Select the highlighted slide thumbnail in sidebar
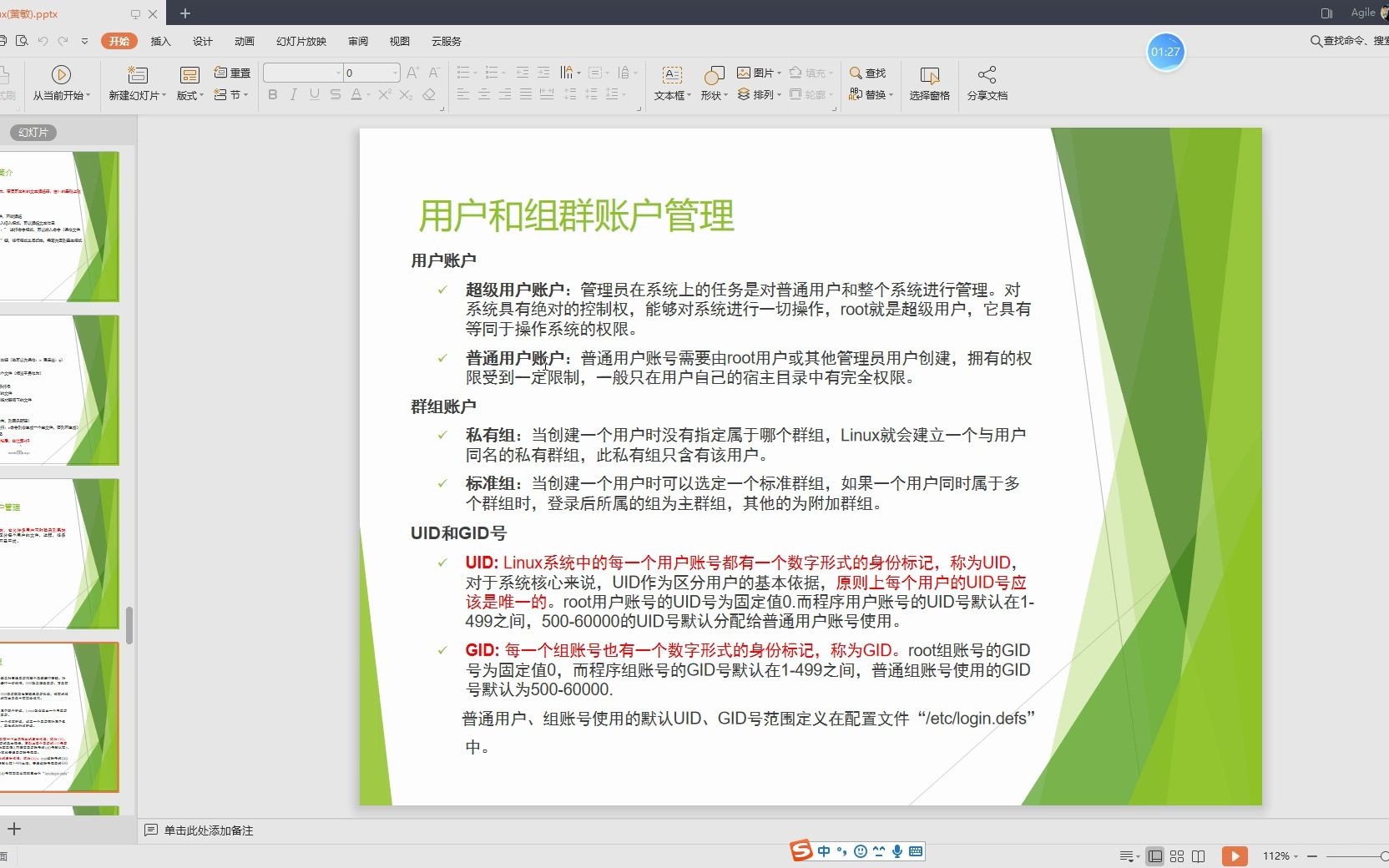Screen dimensions: 1389x868 point(63,716)
